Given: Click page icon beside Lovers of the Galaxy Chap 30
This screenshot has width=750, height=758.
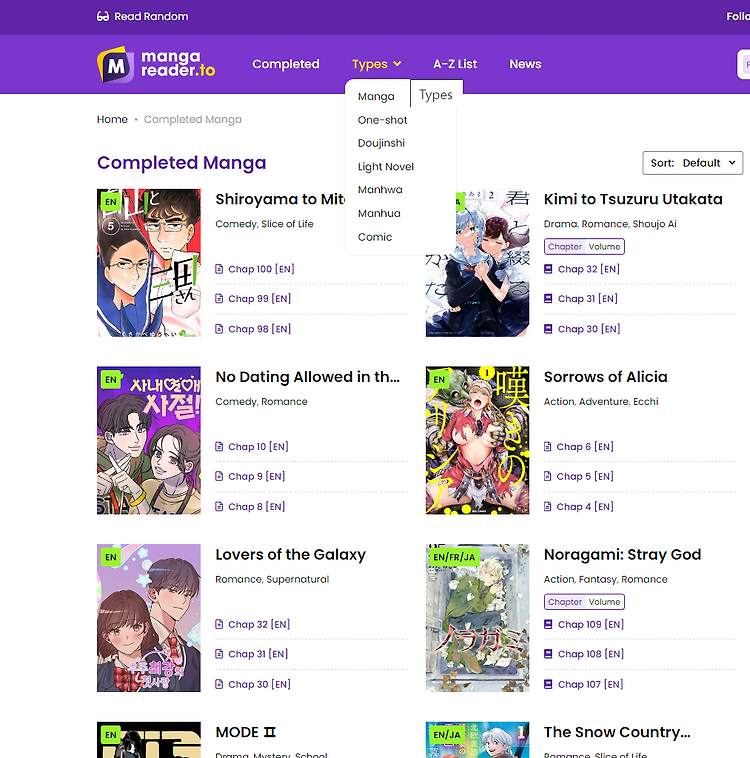Looking at the screenshot, I should click(219, 685).
